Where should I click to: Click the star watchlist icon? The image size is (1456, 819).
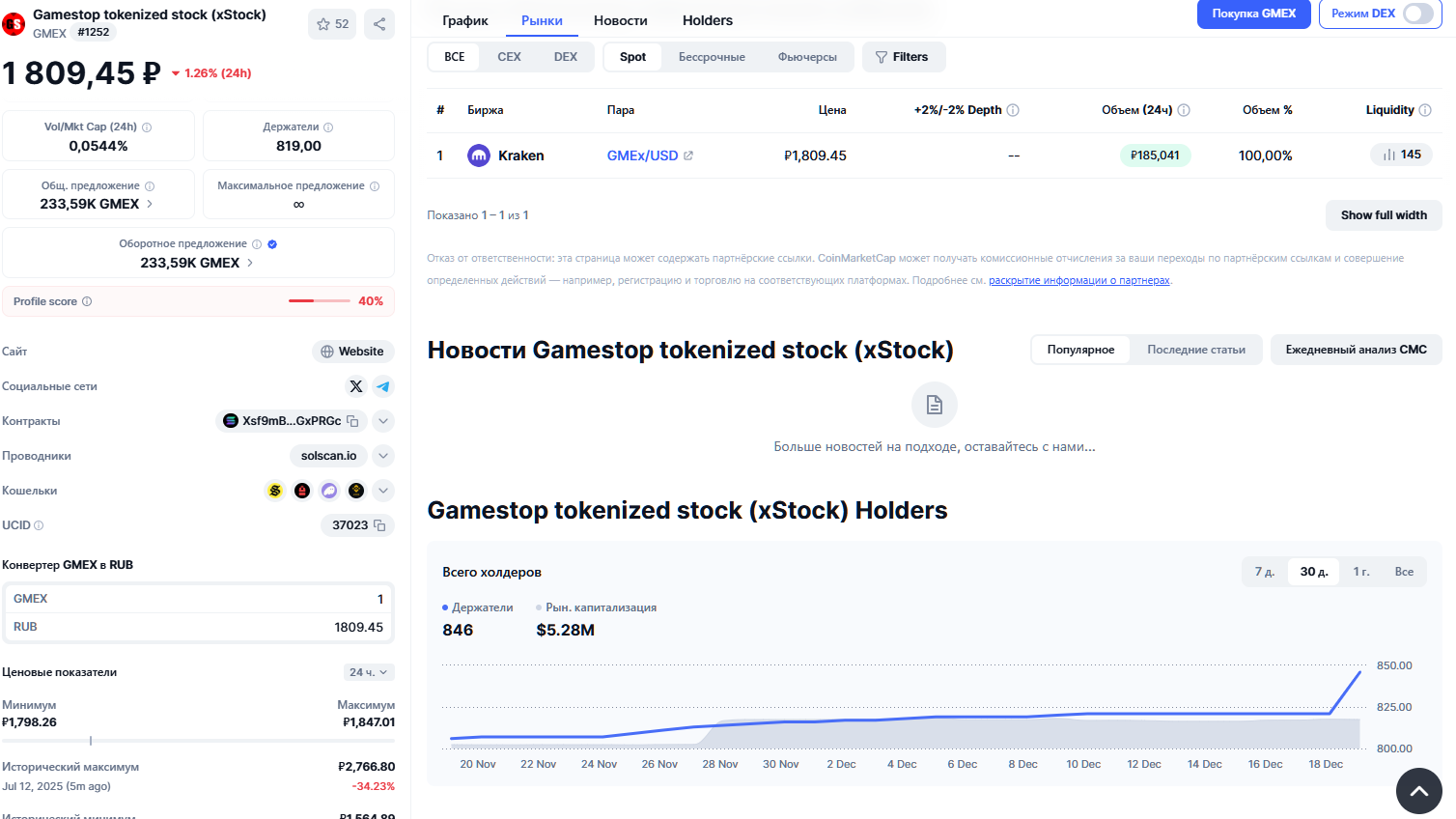[x=323, y=24]
